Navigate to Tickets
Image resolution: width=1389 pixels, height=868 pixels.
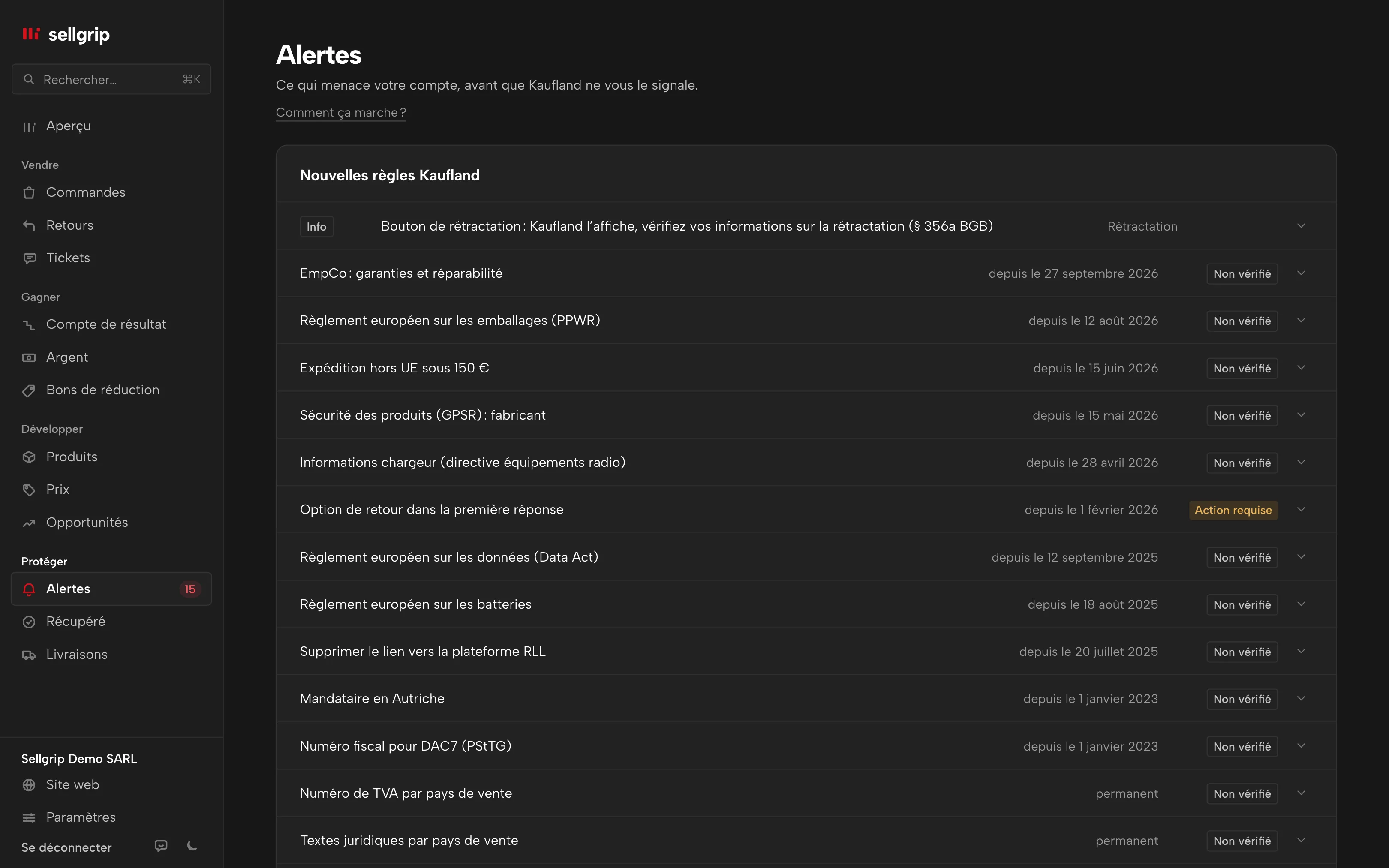tap(111, 258)
